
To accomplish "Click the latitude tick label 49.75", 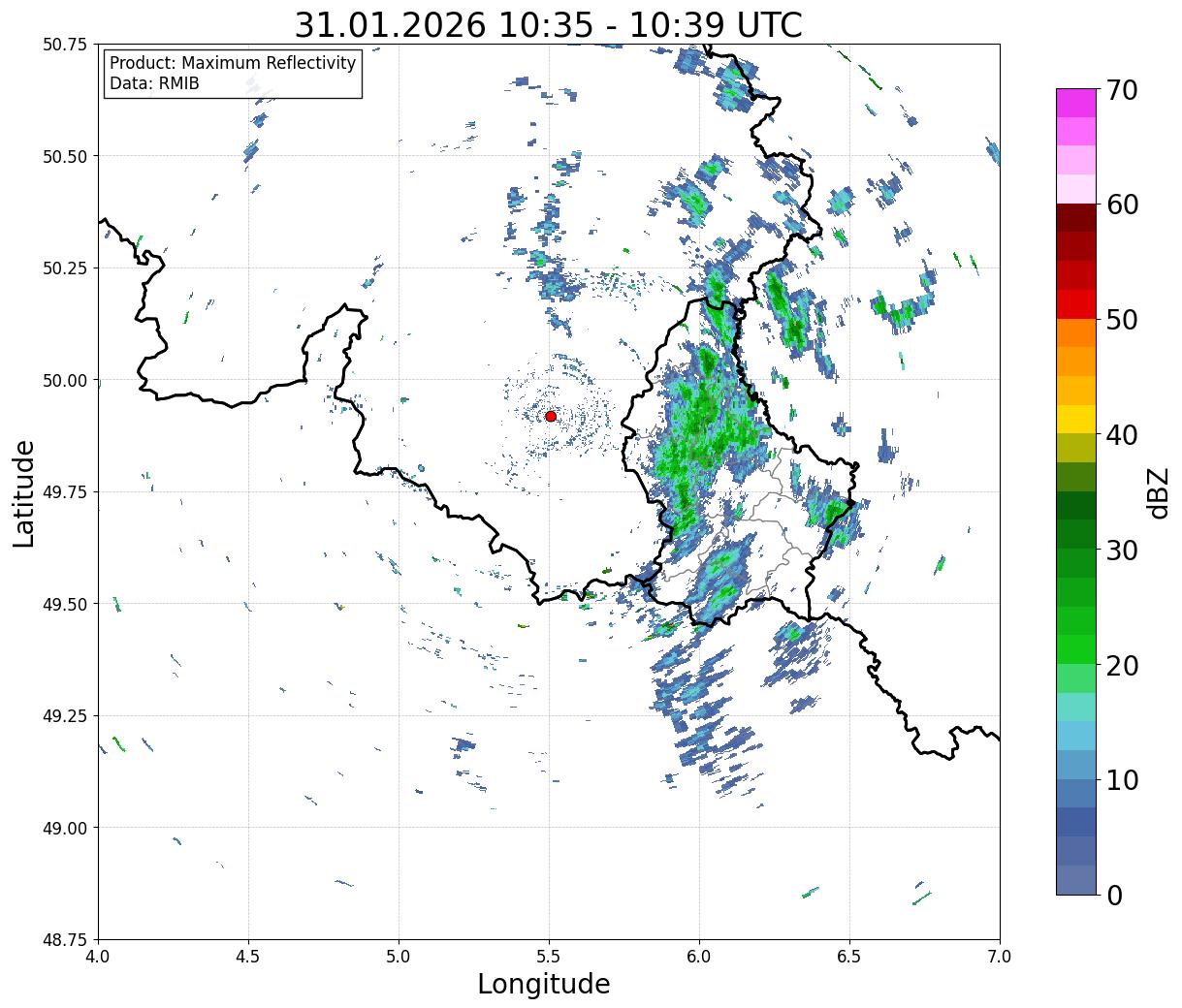I will point(65,492).
